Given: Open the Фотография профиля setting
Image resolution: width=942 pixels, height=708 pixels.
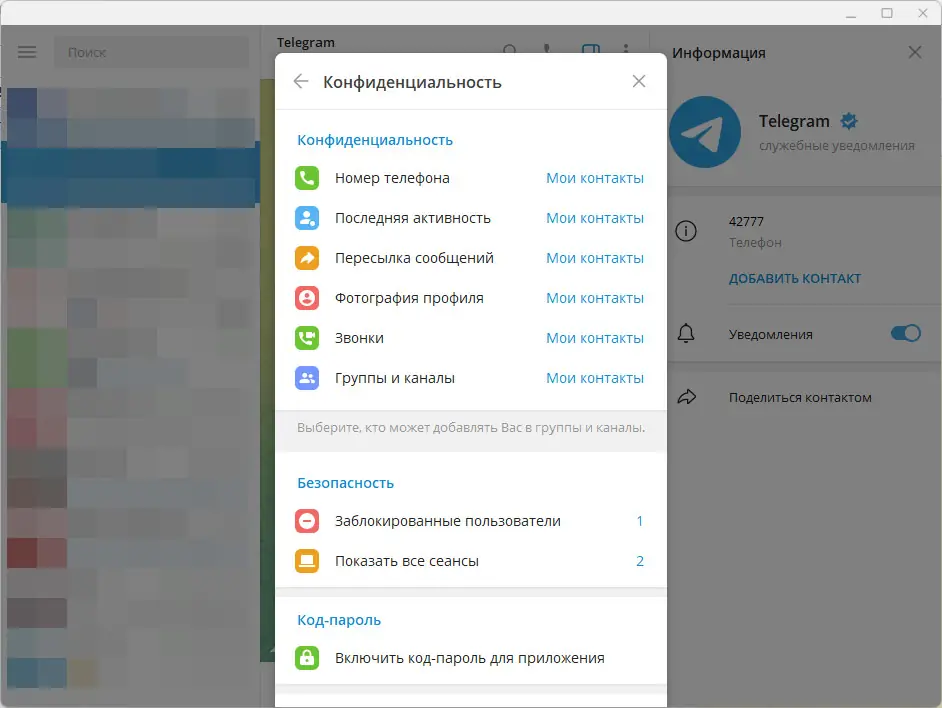Looking at the screenshot, I should click(471, 298).
